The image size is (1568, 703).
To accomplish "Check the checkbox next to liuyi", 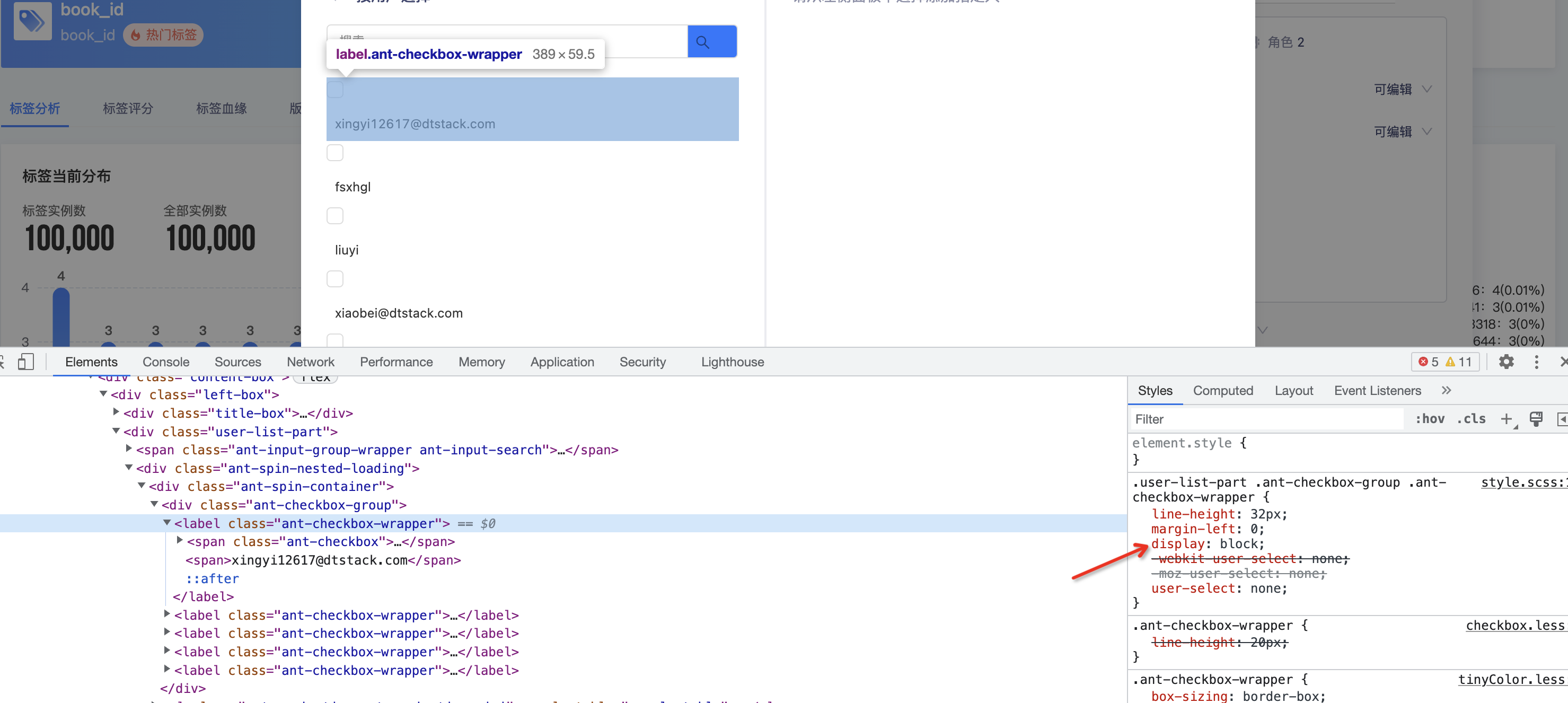I will pyautogui.click(x=335, y=215).
